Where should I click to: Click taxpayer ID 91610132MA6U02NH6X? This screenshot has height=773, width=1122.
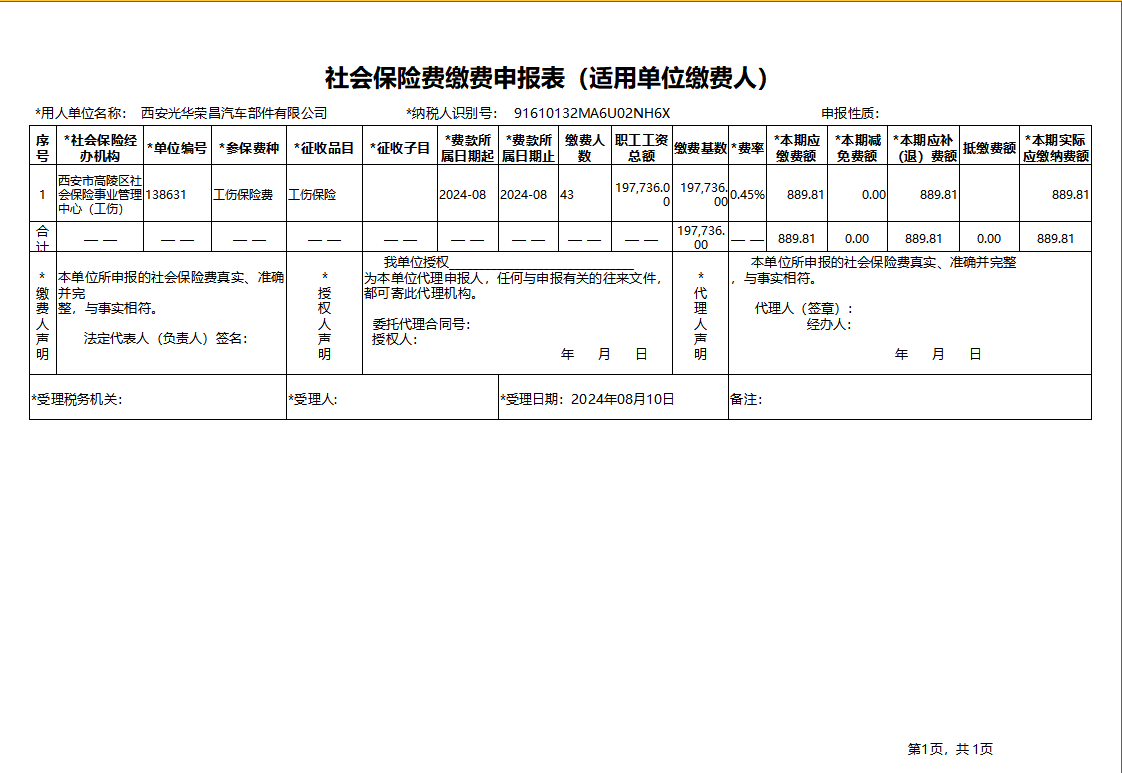pos(592,113)
